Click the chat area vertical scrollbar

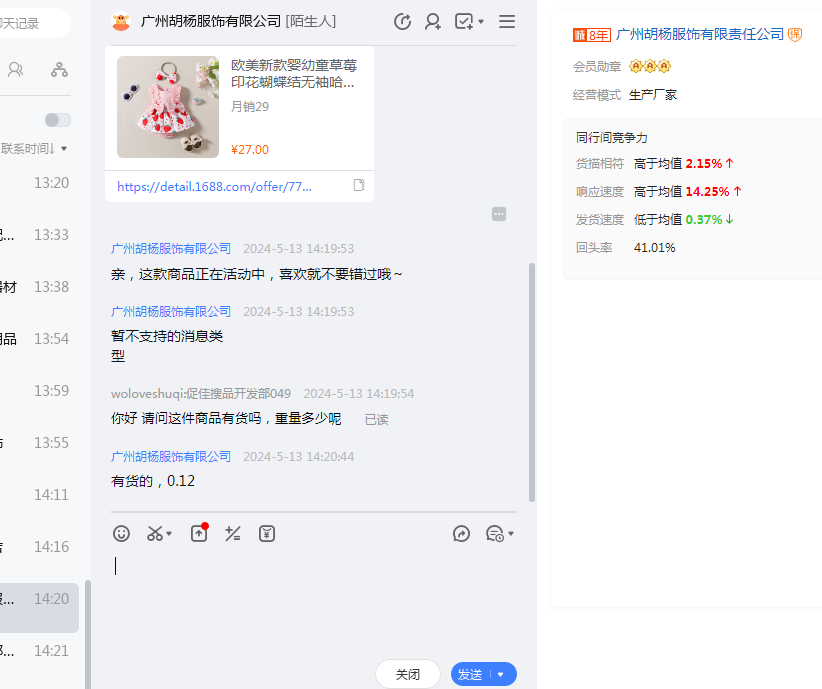click(x=532, y=380)
